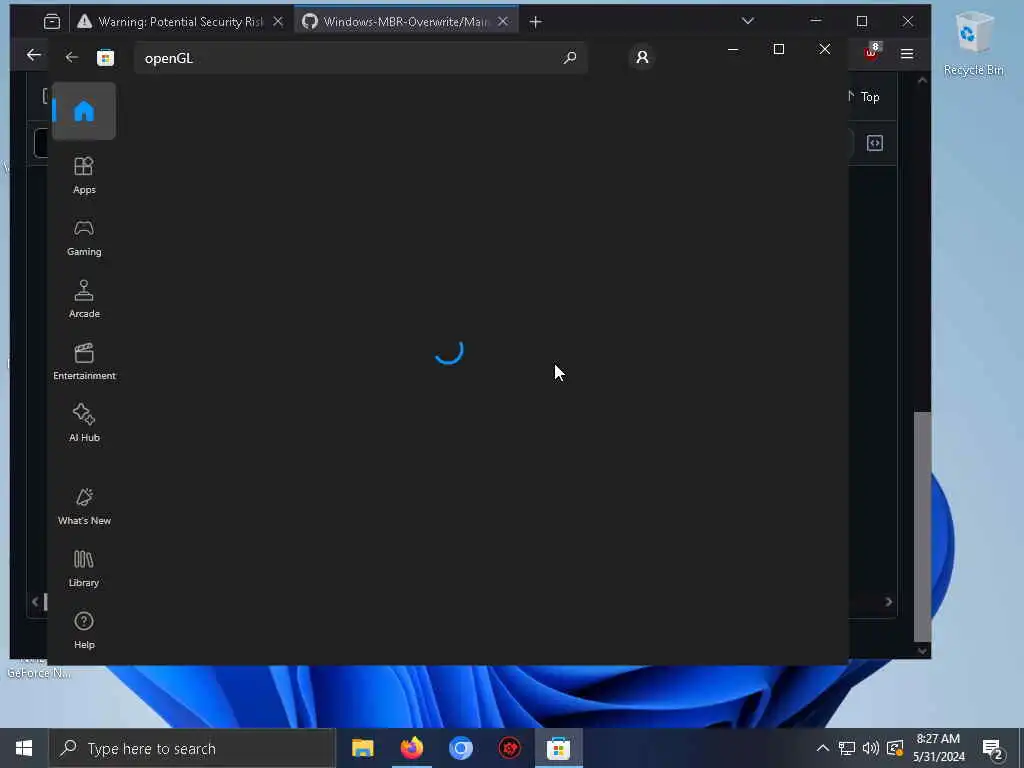This screenshot has height=768, width=1024.
Task: Open a new Firefox tab
Action: click(536, 22)
